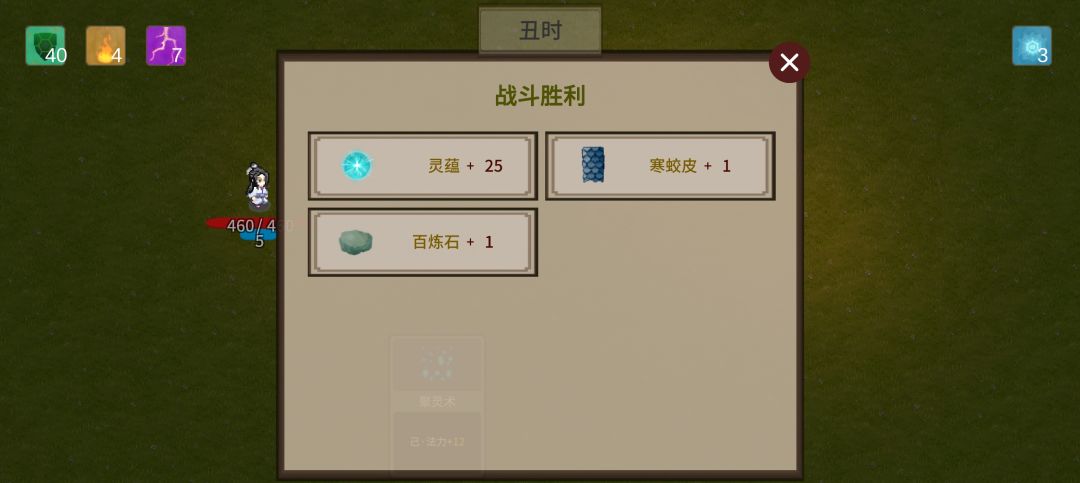The height and width of the screenshot is (483, 1080).
Task: Tap the player character sprite
Action: point(258,187)
